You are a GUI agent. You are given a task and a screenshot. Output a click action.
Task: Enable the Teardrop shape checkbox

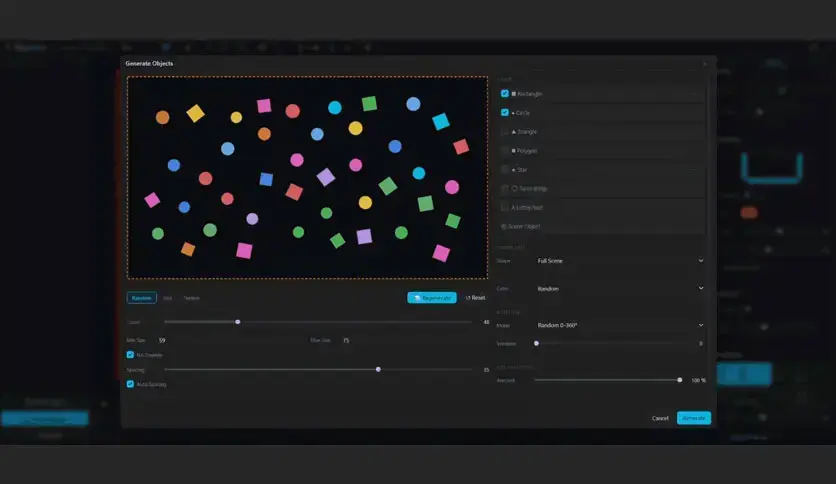coord(504,188)
